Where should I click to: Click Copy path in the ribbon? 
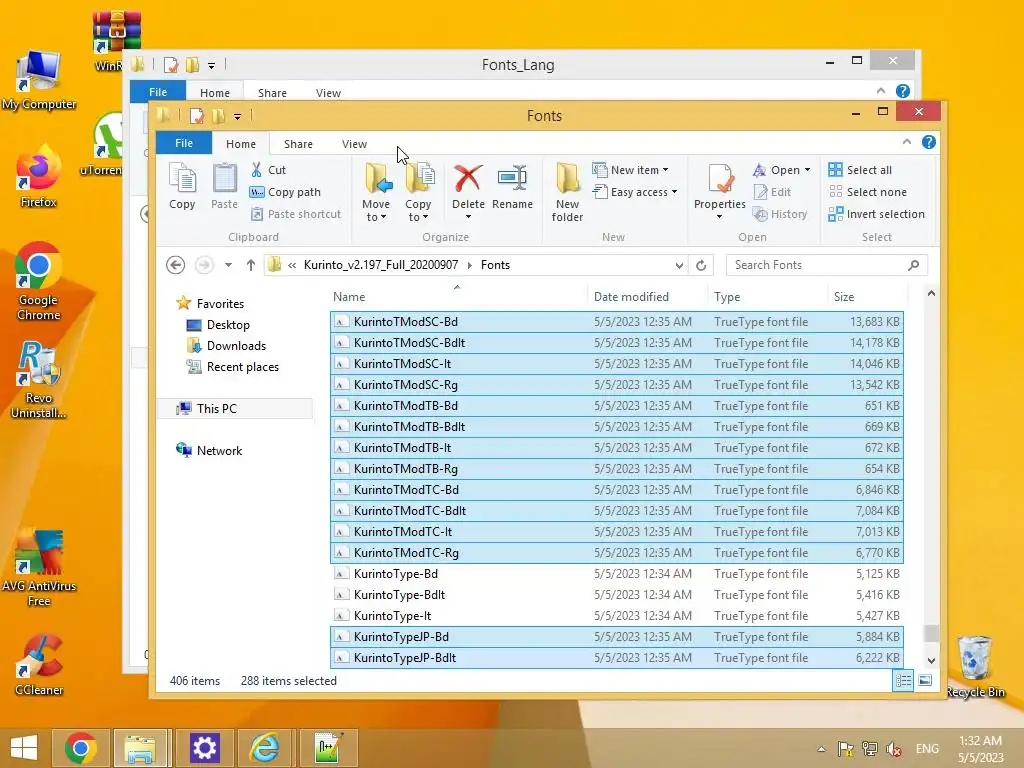pyautogui.click(x=285, y=192)
